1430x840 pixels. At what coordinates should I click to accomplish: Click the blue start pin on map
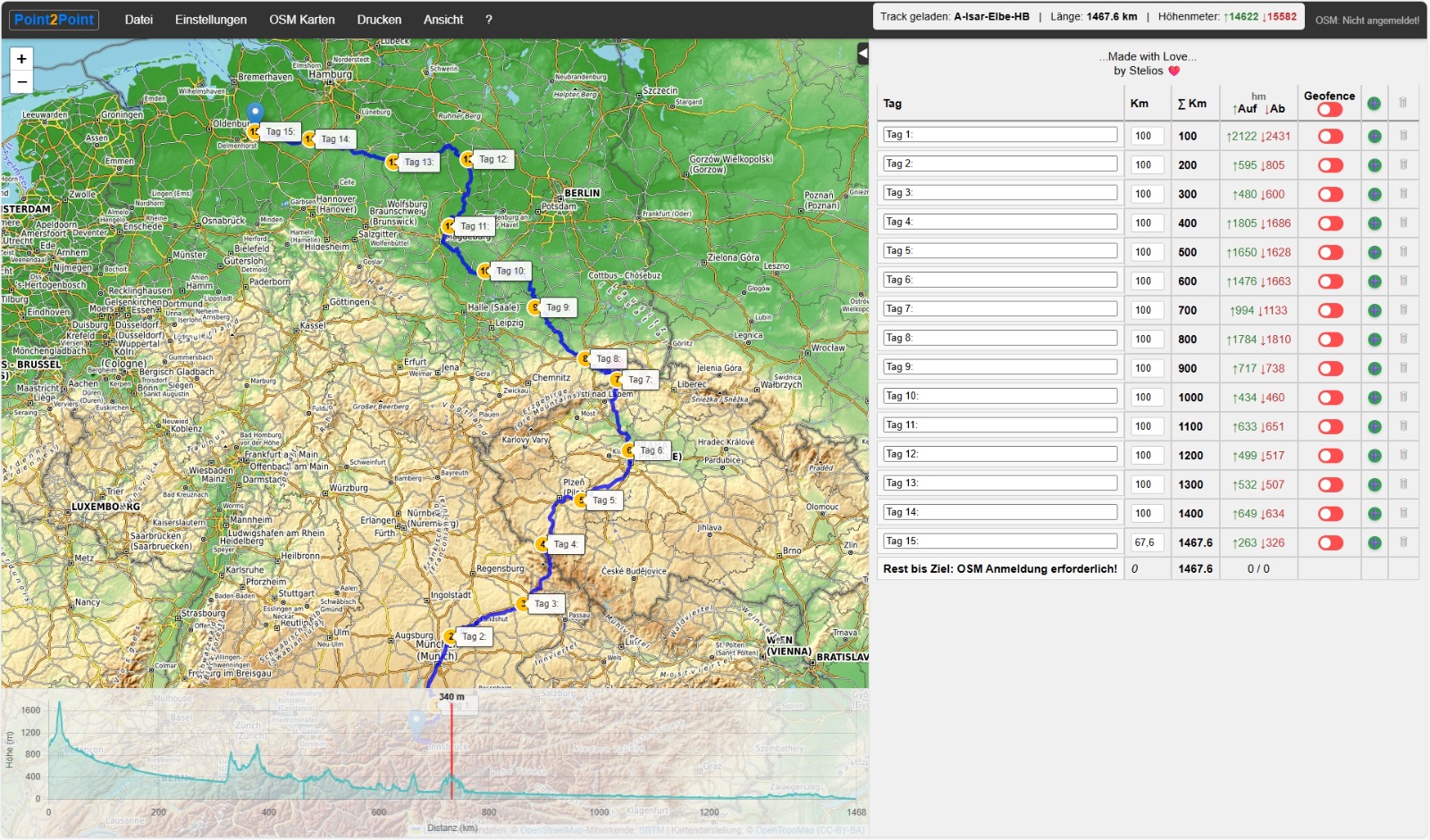(x=255, y=113)
